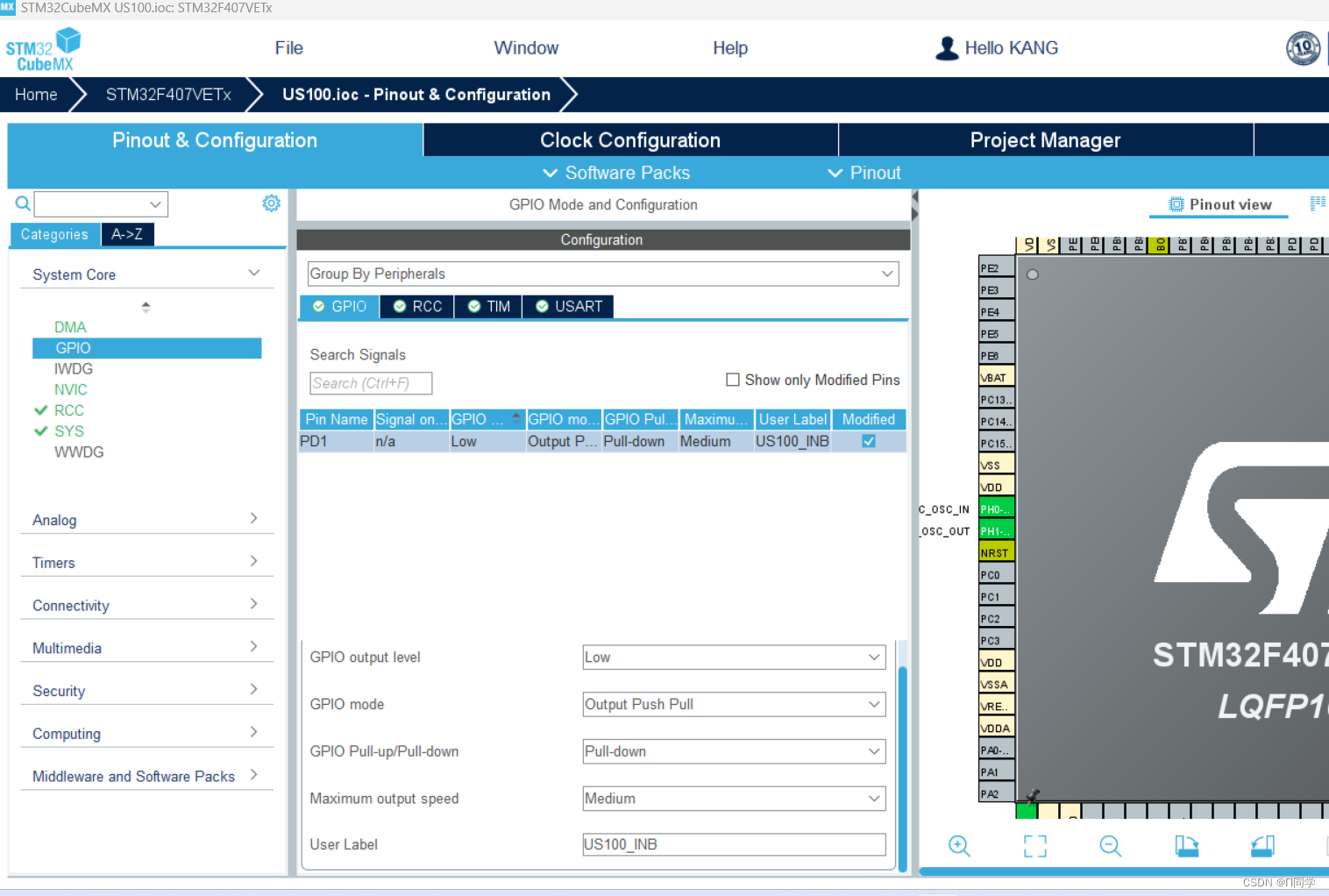This screenshot has height=896, width=1329.
Task: Open the GPIO output level dropdown
Action: (x=734, y=658)
